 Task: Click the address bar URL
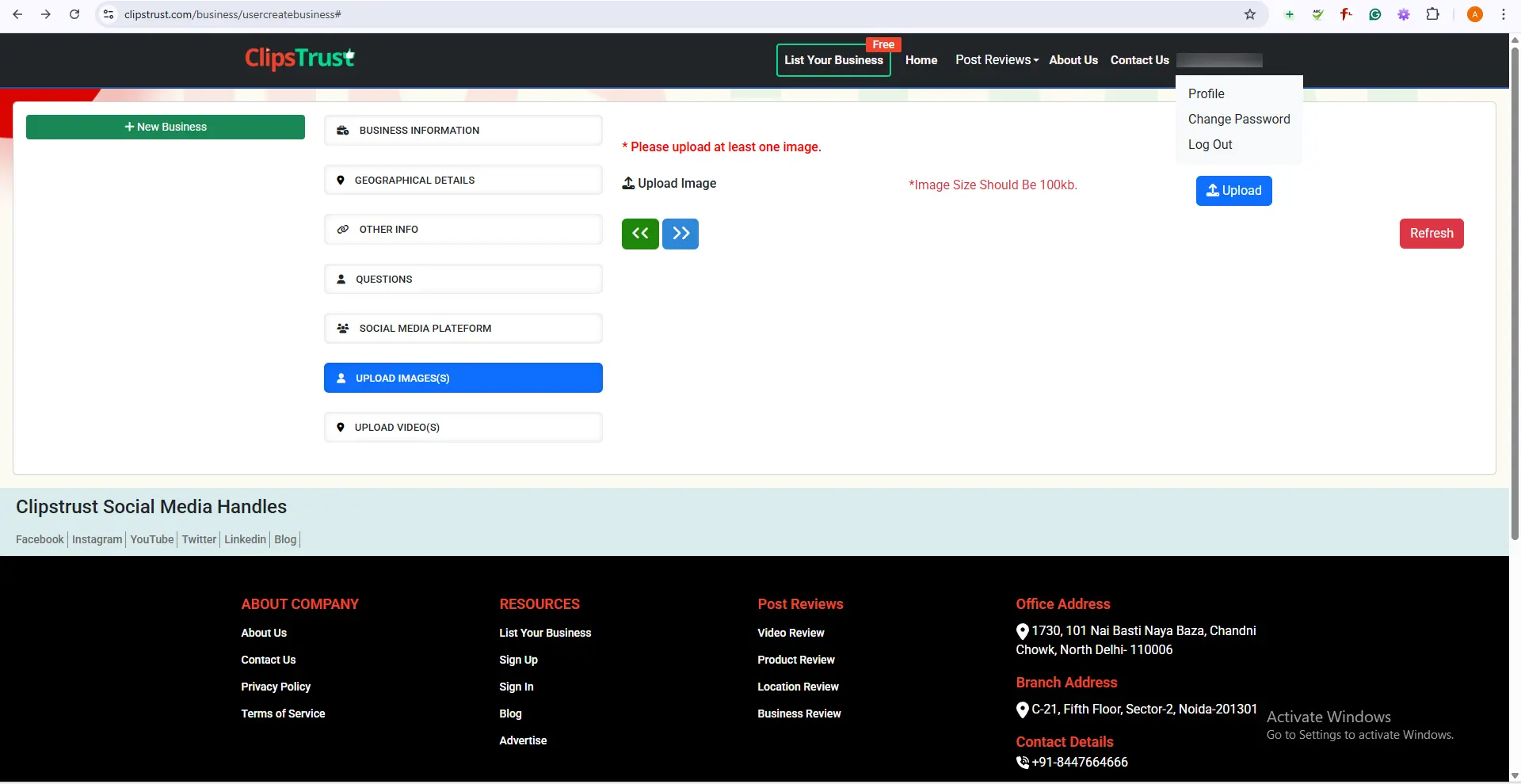tap(233, 14)
